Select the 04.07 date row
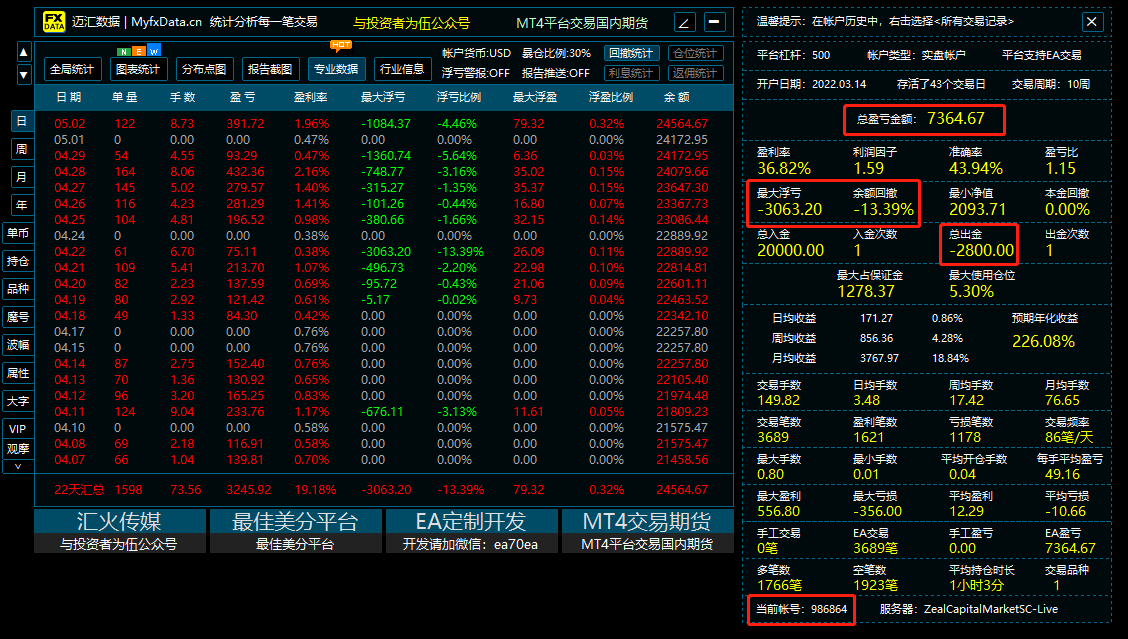Viewport: 1128px width, 639px height. (383, 460)
